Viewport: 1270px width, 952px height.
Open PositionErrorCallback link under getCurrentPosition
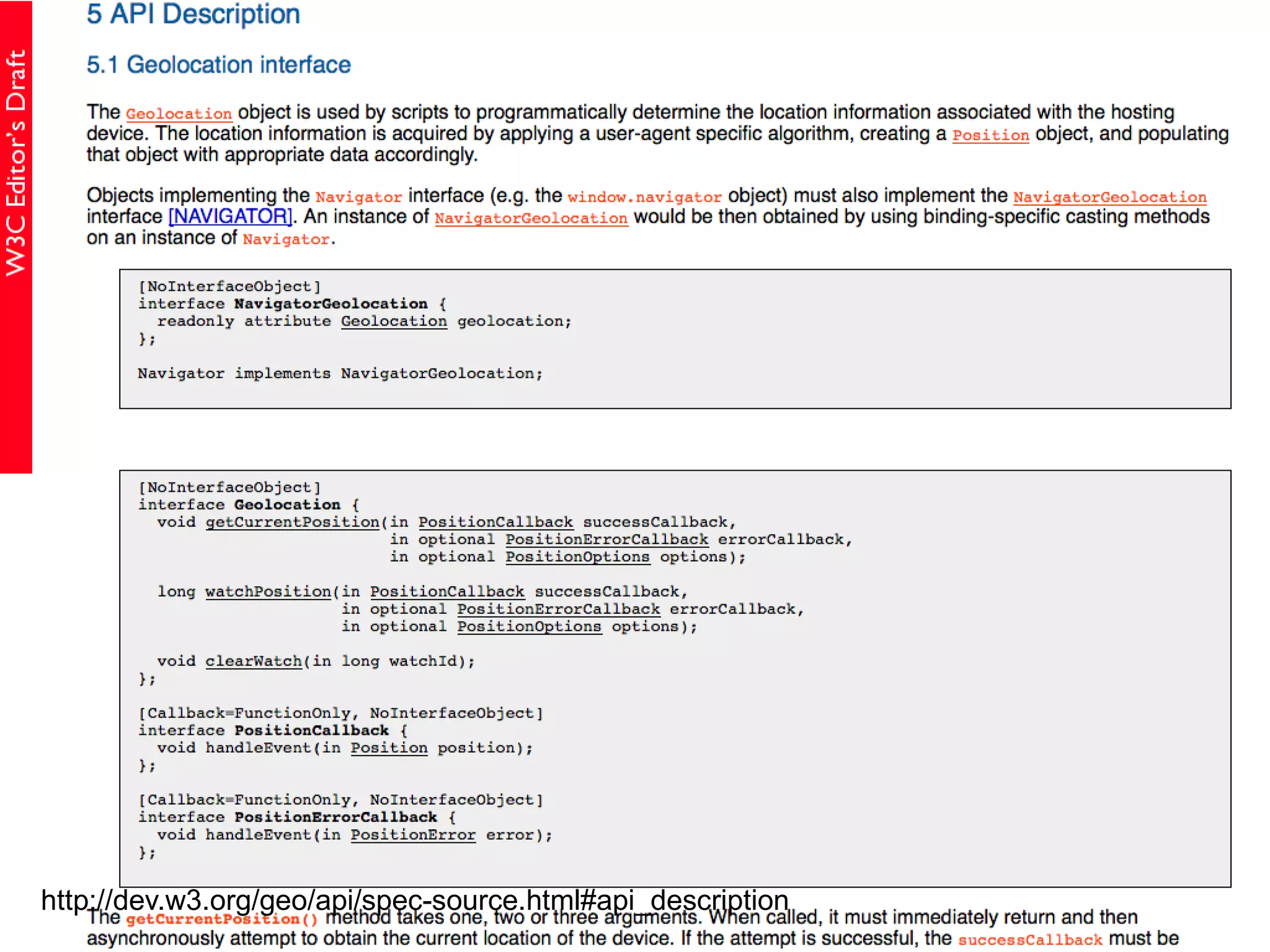606,540
